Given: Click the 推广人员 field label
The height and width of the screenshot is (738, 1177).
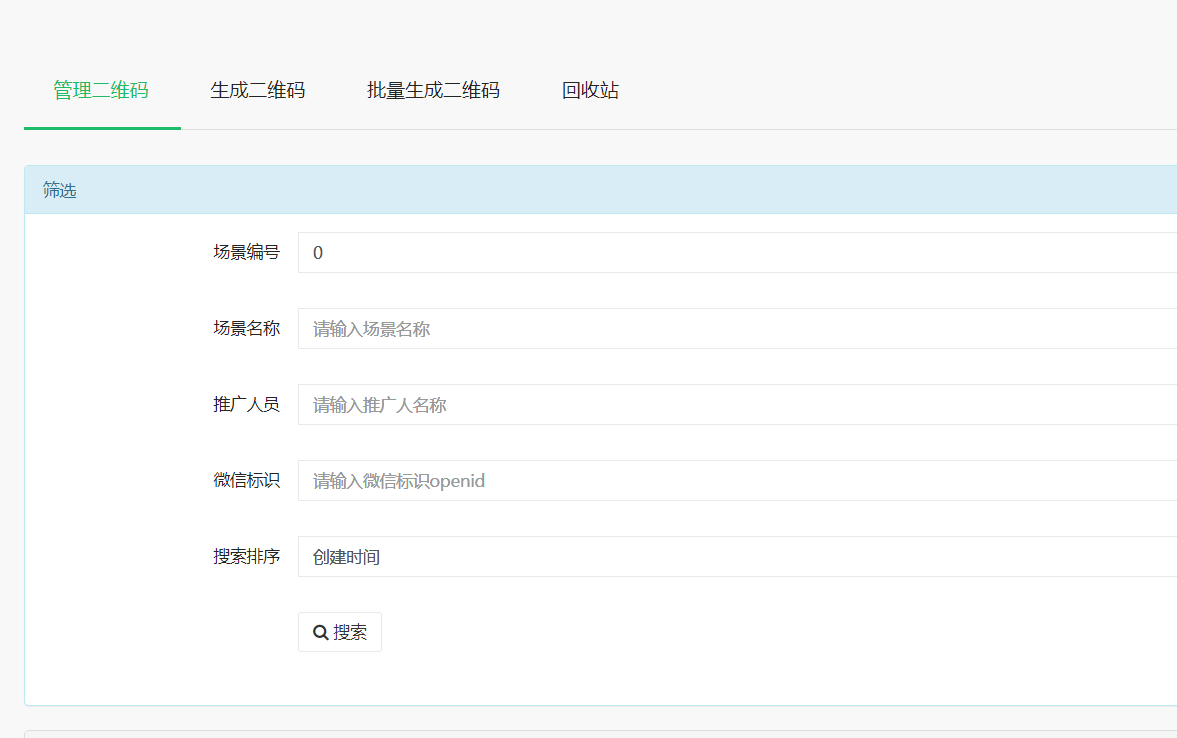Looking at the screenshot, I should pyautogui.click(x=246, y=405).
